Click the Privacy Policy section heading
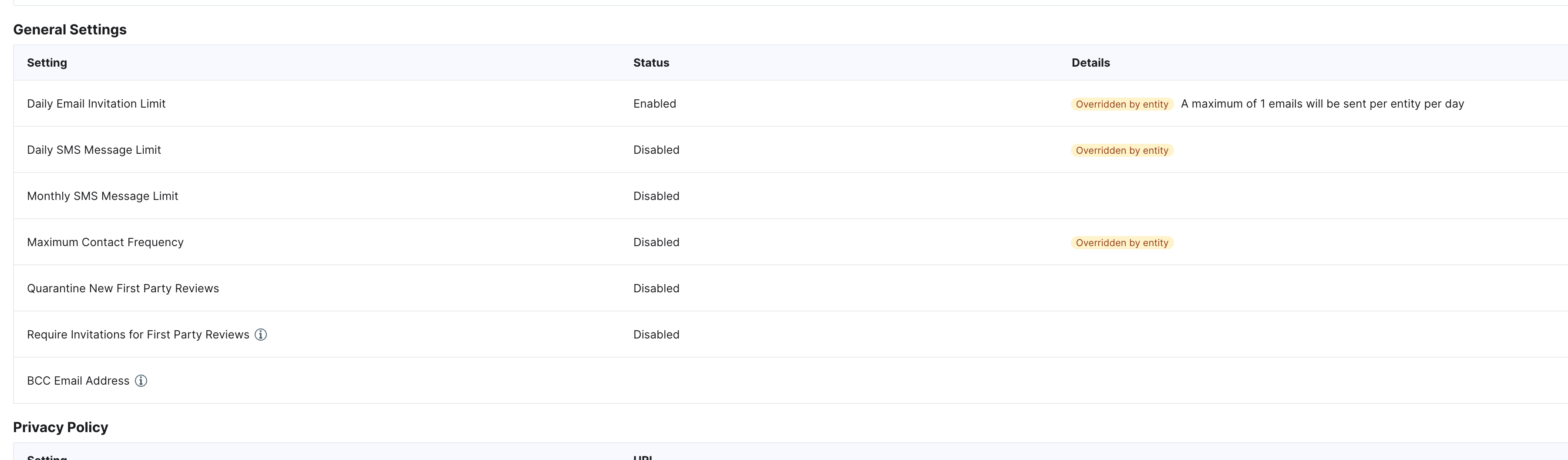1568x460 pixels. [x=60, y=427]
